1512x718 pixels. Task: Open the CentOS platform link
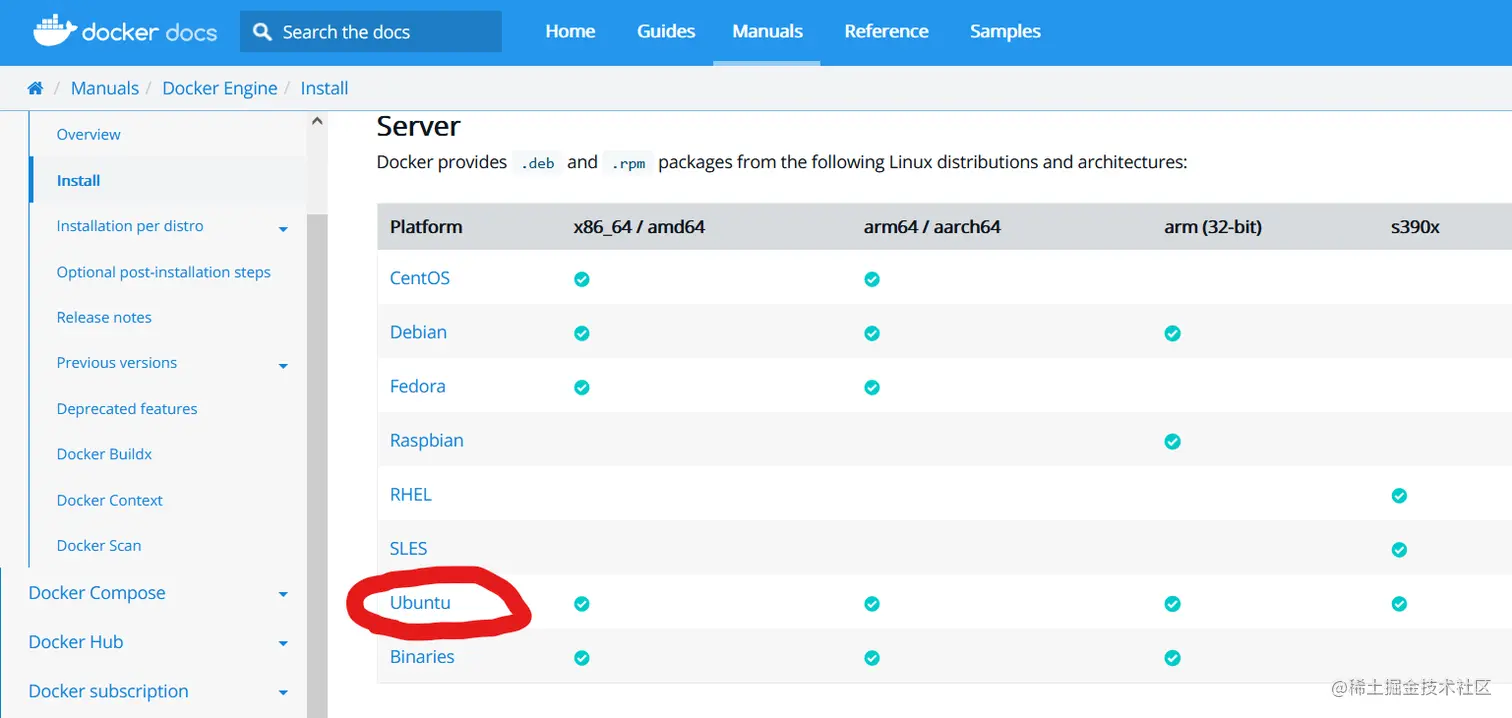(x=420, y=278)
